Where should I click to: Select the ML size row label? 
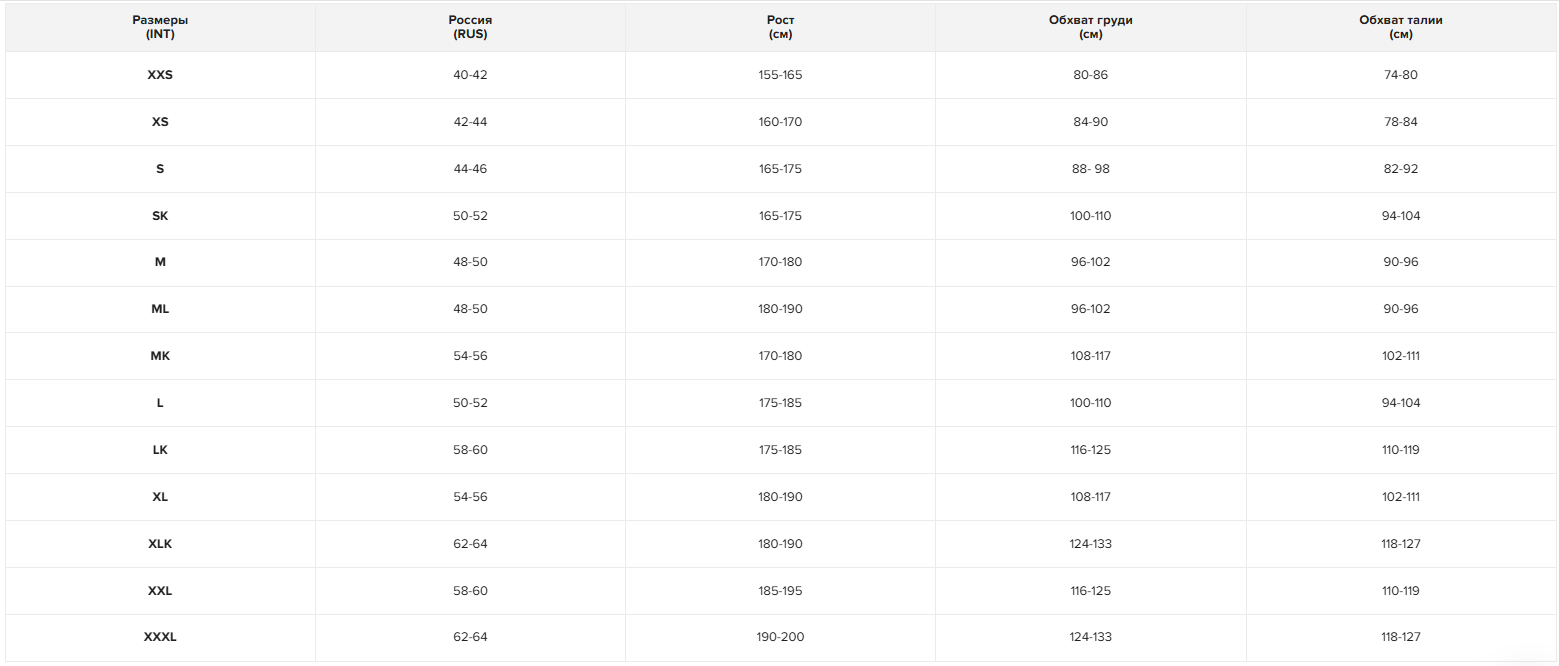click(x=160, y=309)
